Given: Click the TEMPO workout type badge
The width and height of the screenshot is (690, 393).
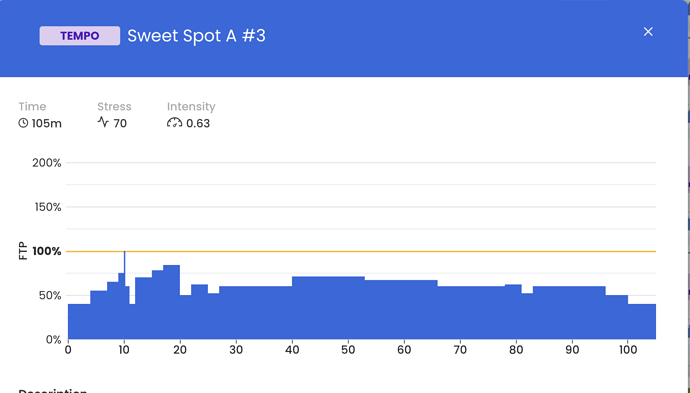Looking at the screenshot, I should tap(80, 36).
